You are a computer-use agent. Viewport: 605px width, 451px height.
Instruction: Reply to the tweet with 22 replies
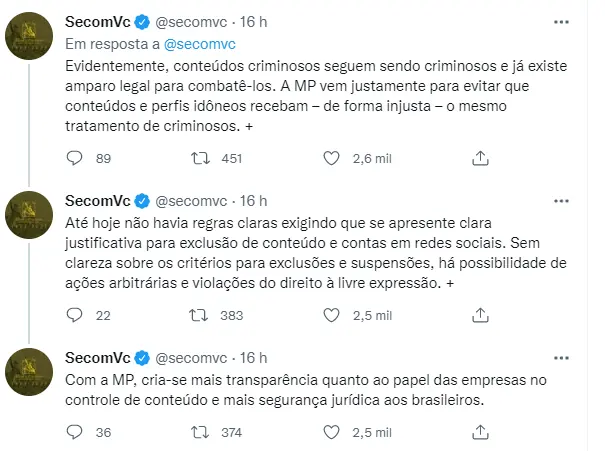73,315
